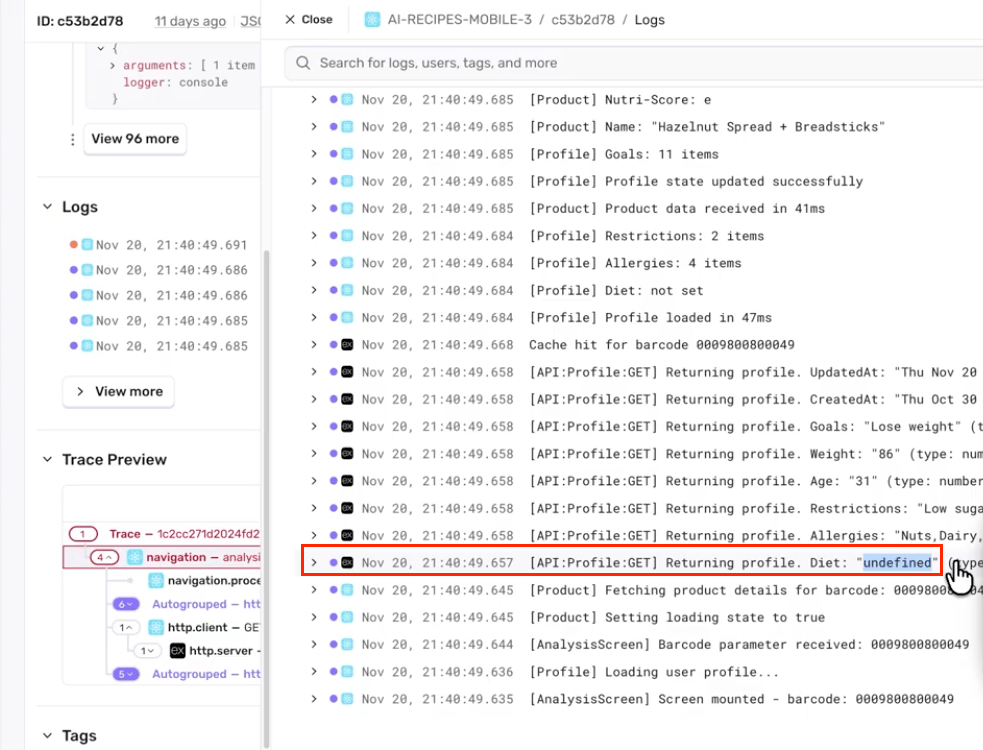Expand the Fetching product details log row
Image resolution: width=983 pixels, height=750 pixels.
click(312, 590)
